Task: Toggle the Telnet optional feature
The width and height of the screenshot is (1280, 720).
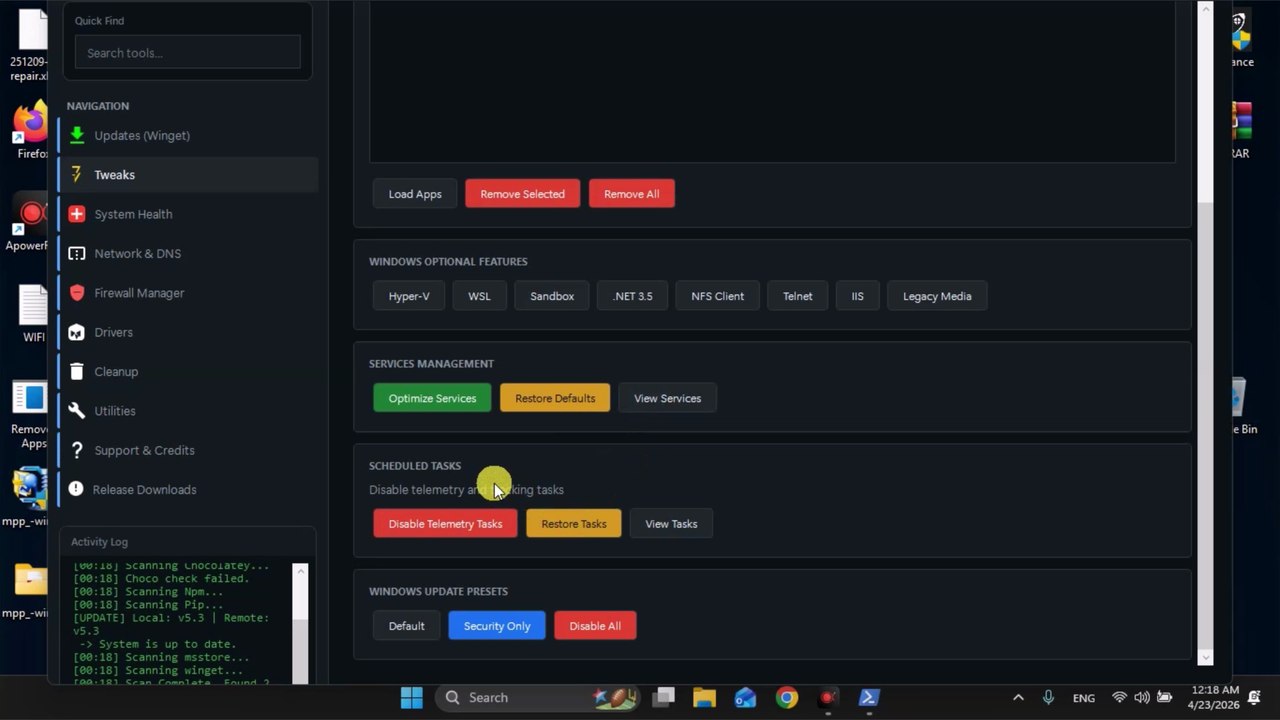Action: (x=798, y=296)
